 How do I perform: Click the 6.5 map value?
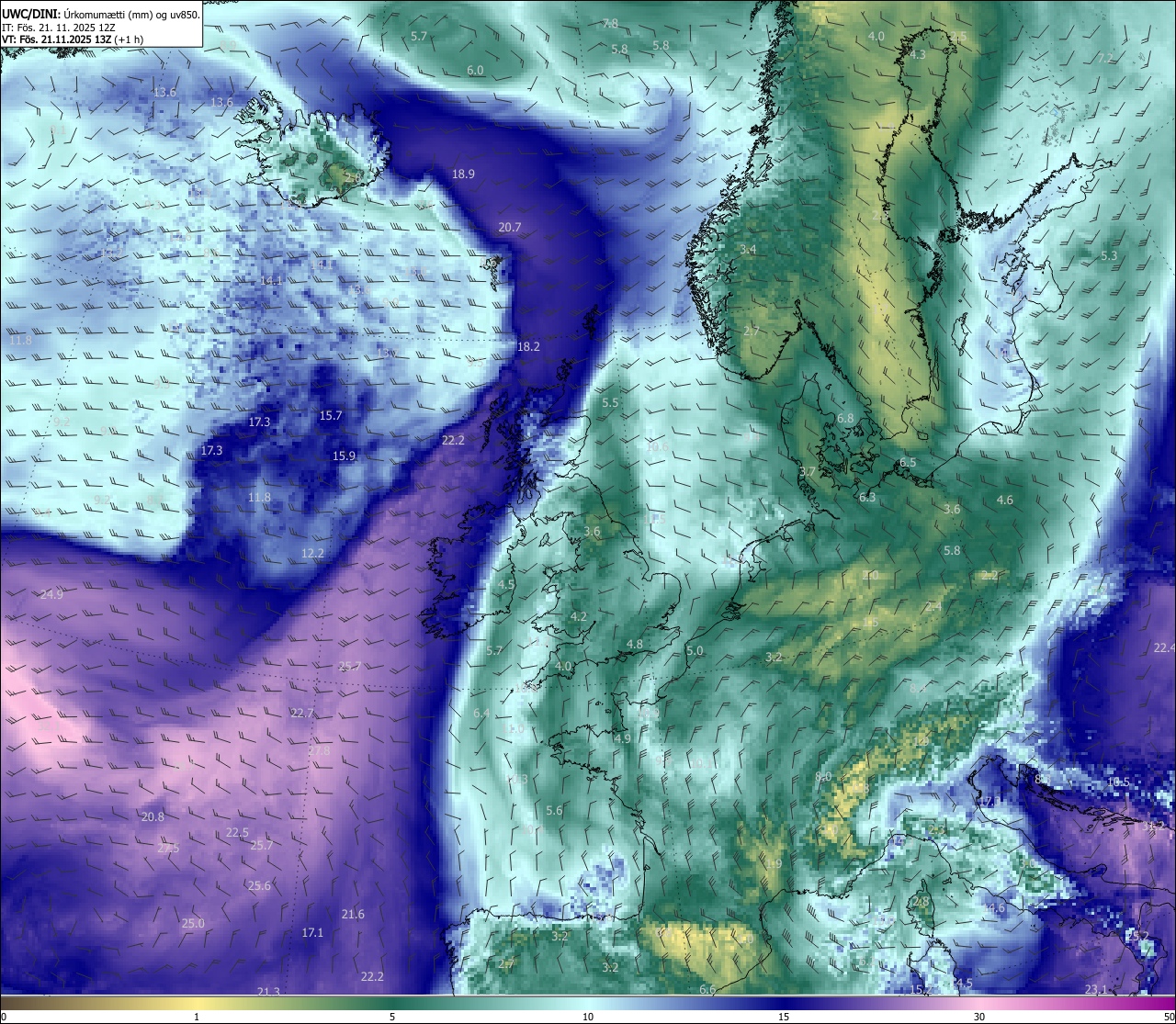tap(908, 462)
